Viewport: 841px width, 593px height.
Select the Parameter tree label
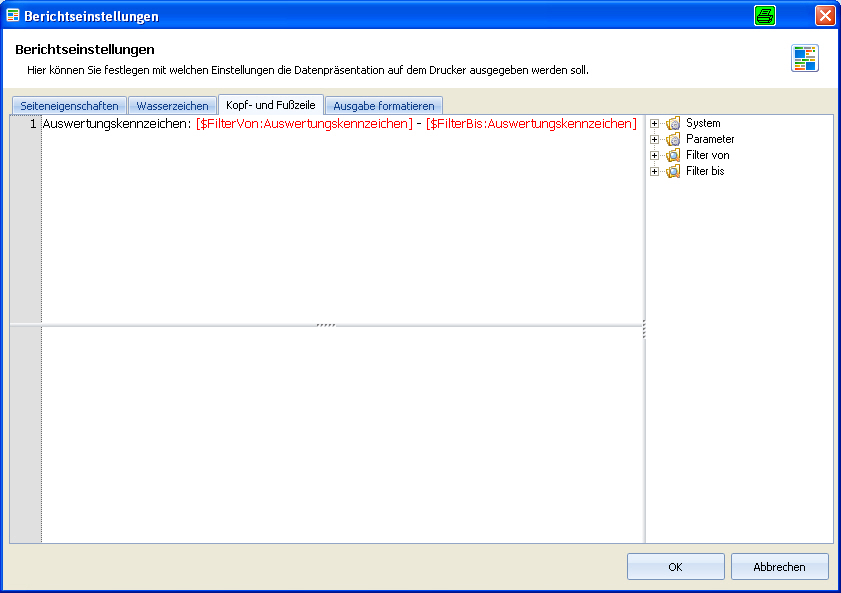pyautogui.click(x=710, y=139)
